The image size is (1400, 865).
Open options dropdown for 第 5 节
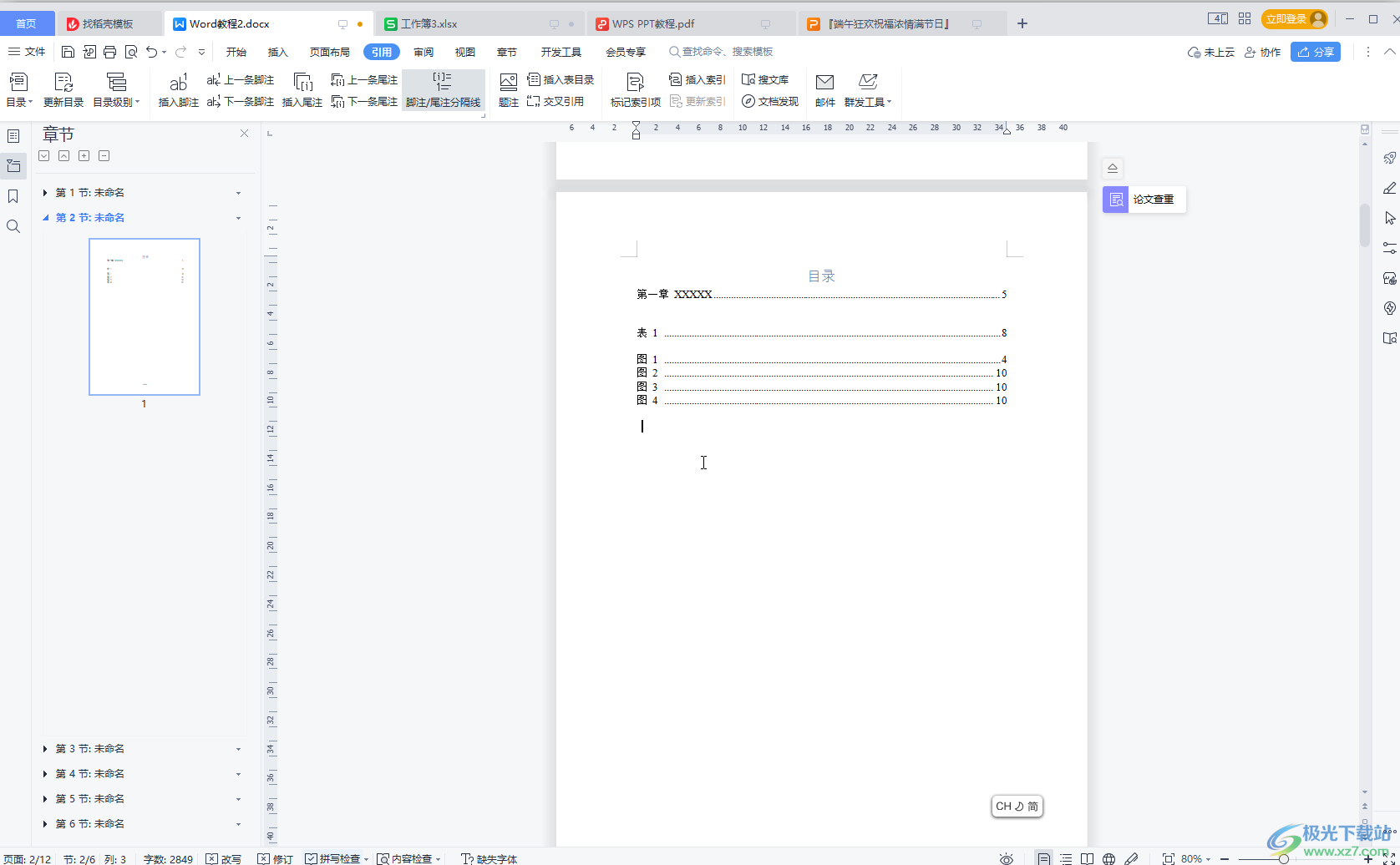[x=239, y=799]
